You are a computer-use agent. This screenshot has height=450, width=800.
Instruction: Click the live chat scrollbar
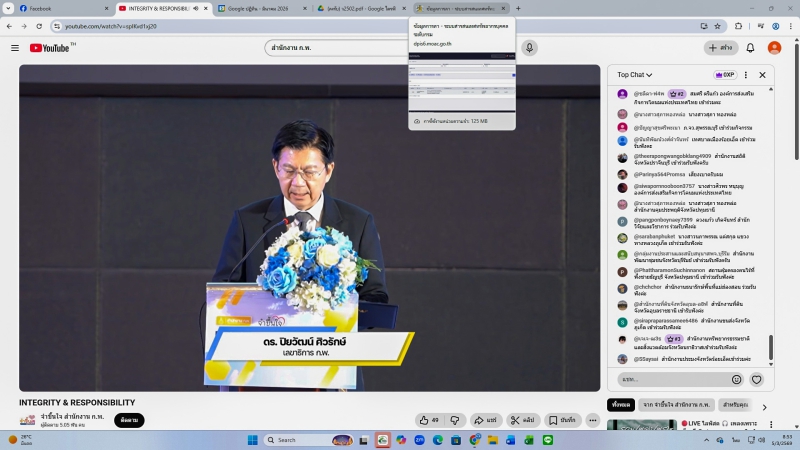point(771,346)
